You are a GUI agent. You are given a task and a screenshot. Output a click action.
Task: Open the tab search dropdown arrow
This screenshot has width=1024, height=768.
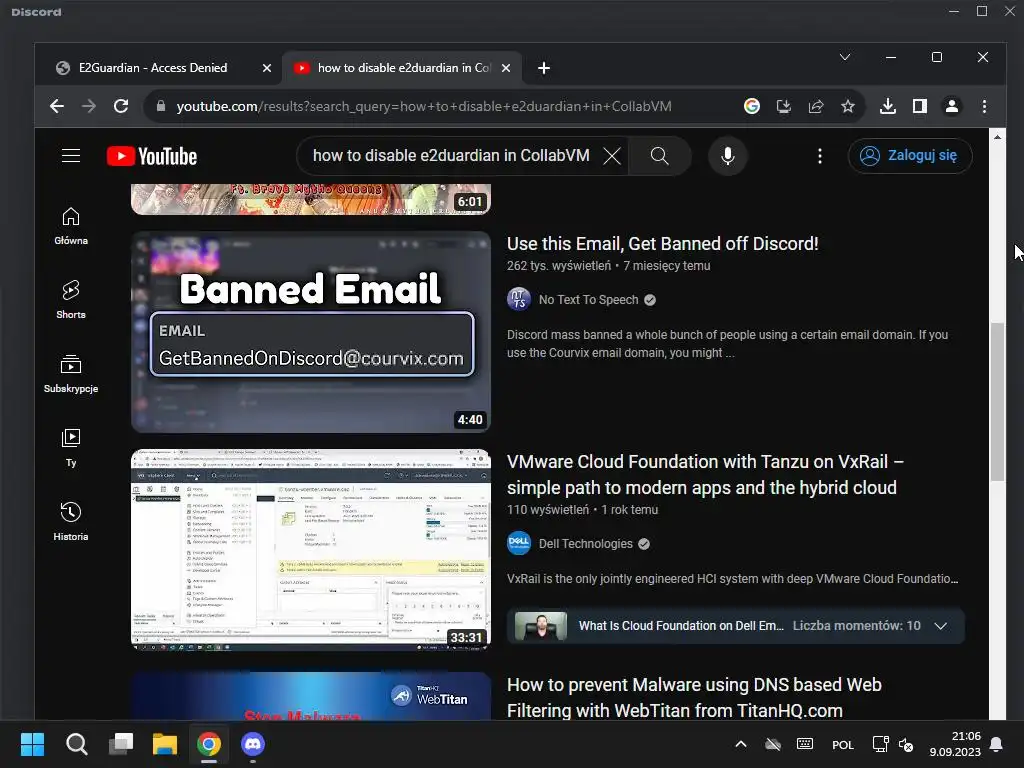click(x=844, y=57)
